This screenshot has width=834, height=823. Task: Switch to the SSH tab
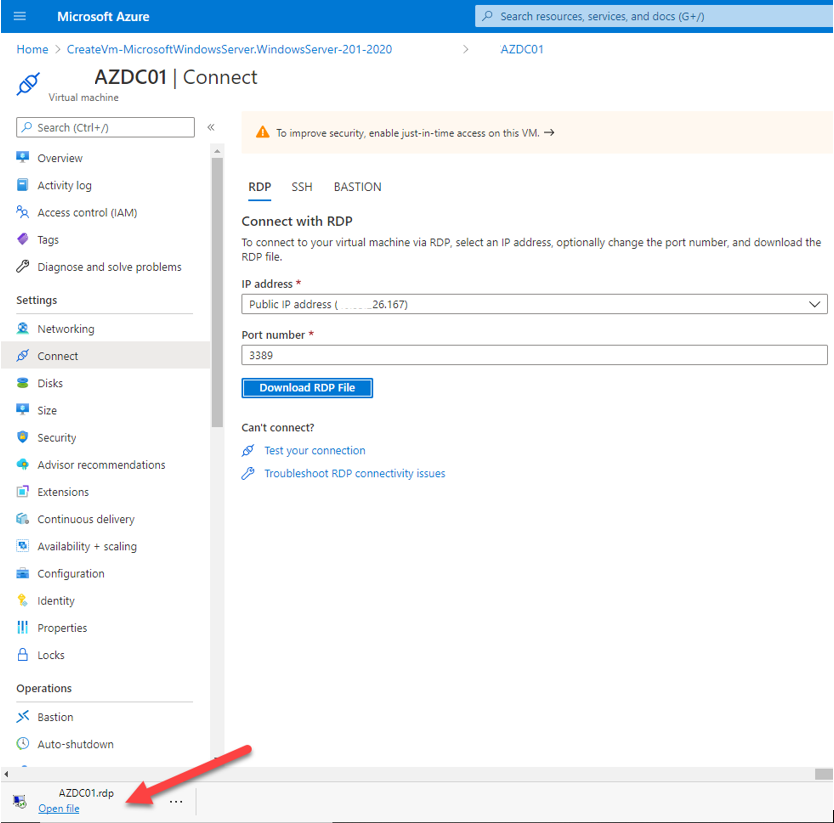302,187
